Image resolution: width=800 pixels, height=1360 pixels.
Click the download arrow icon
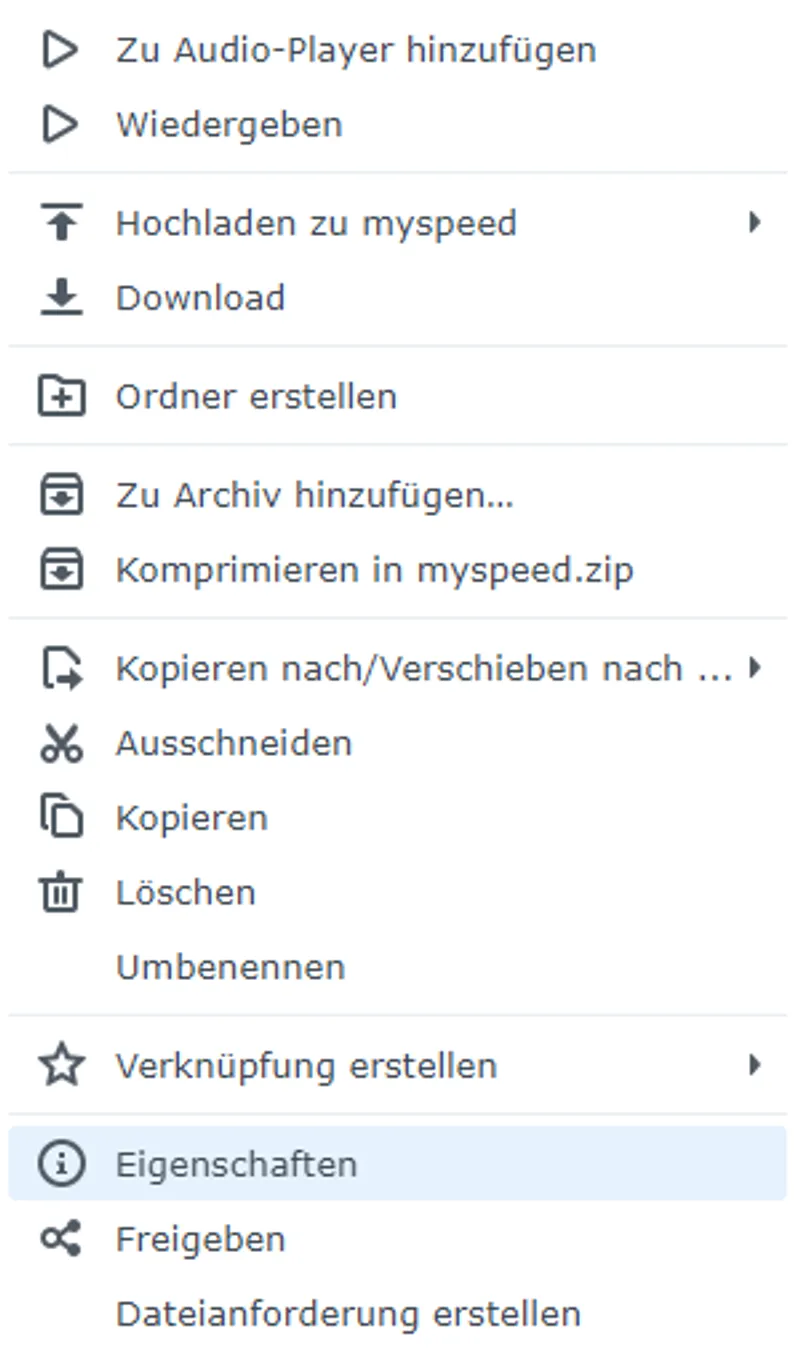point(60,296)
